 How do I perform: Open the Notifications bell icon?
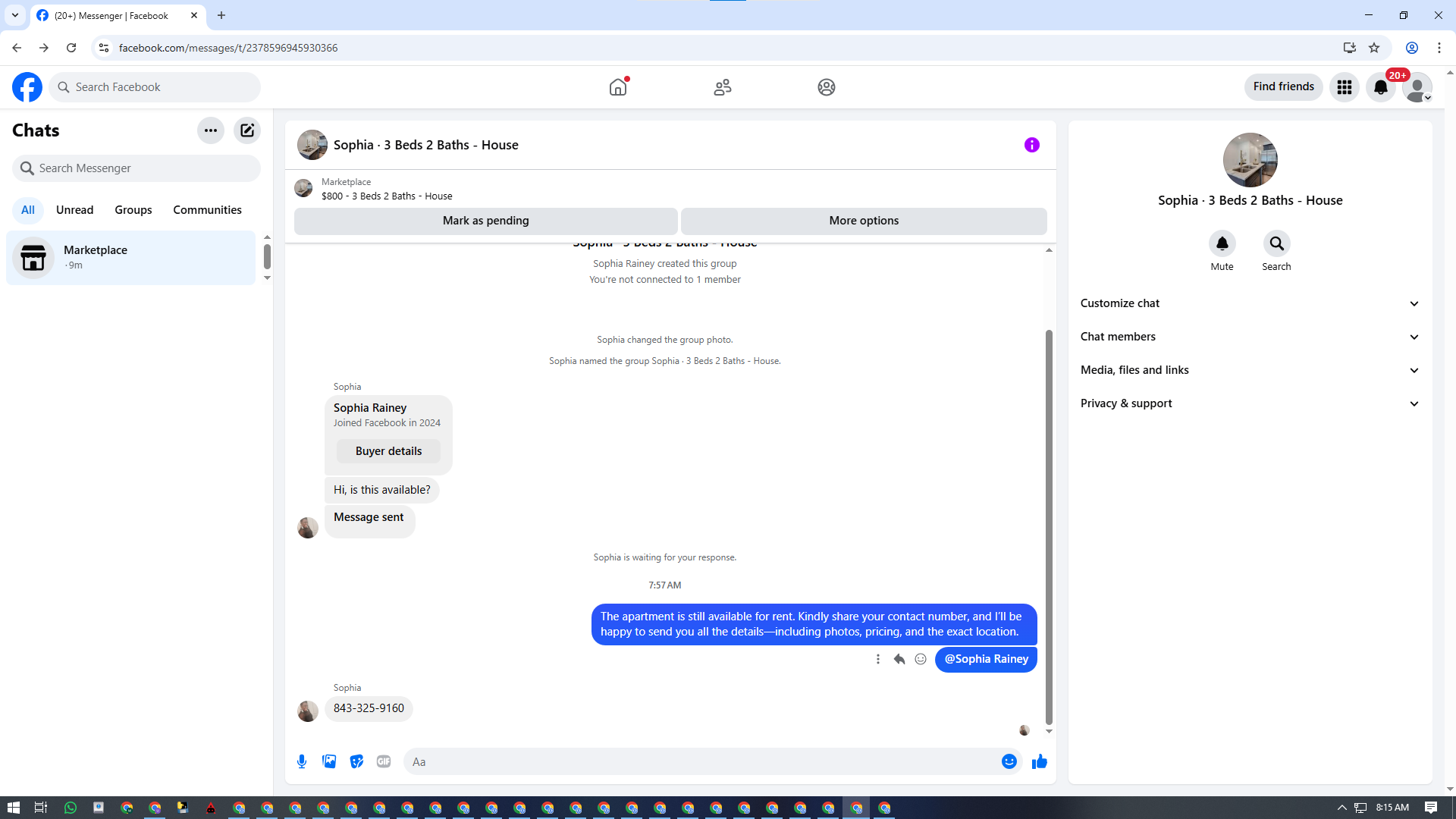1381,87
